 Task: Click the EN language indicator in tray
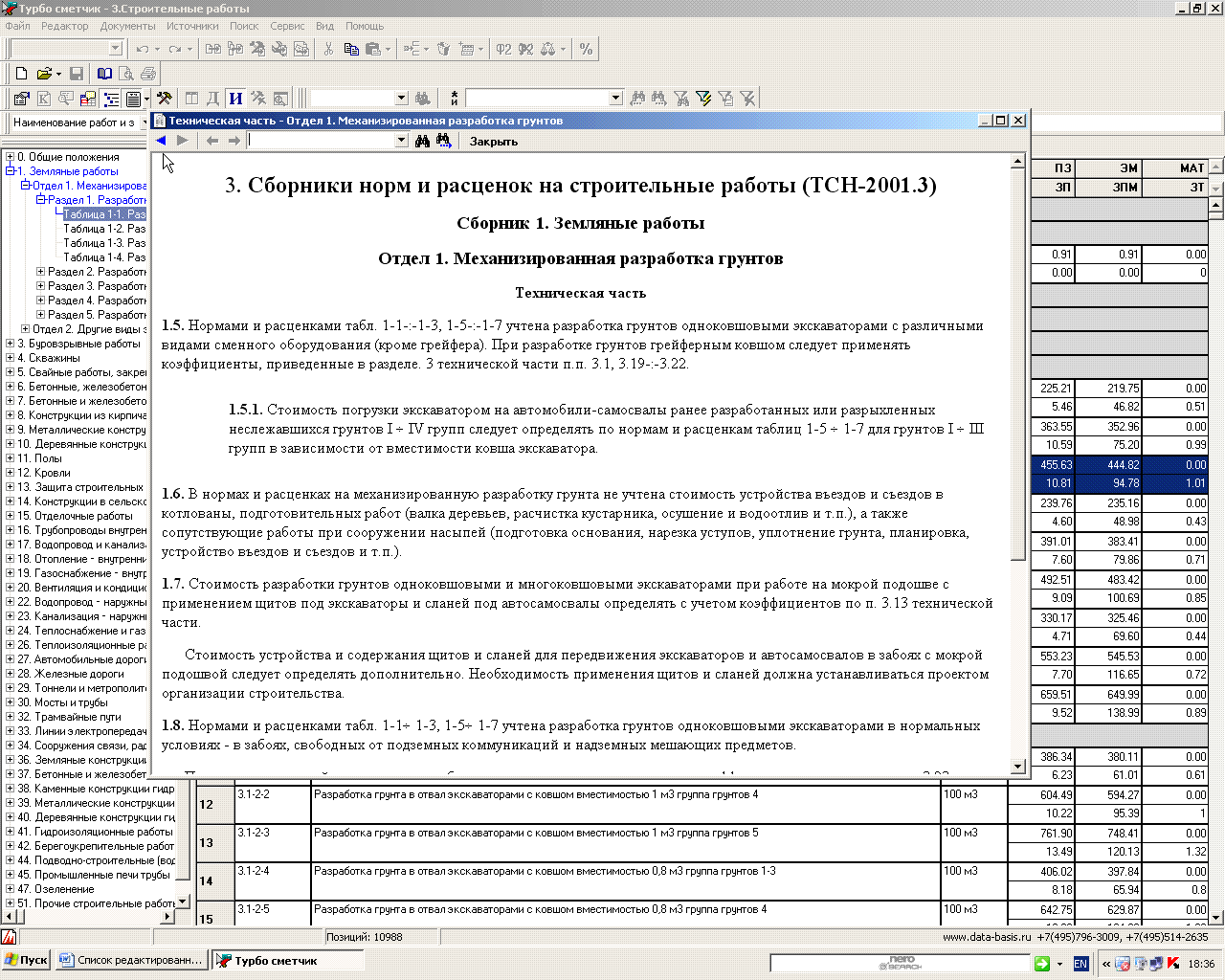pos(1080,964)
